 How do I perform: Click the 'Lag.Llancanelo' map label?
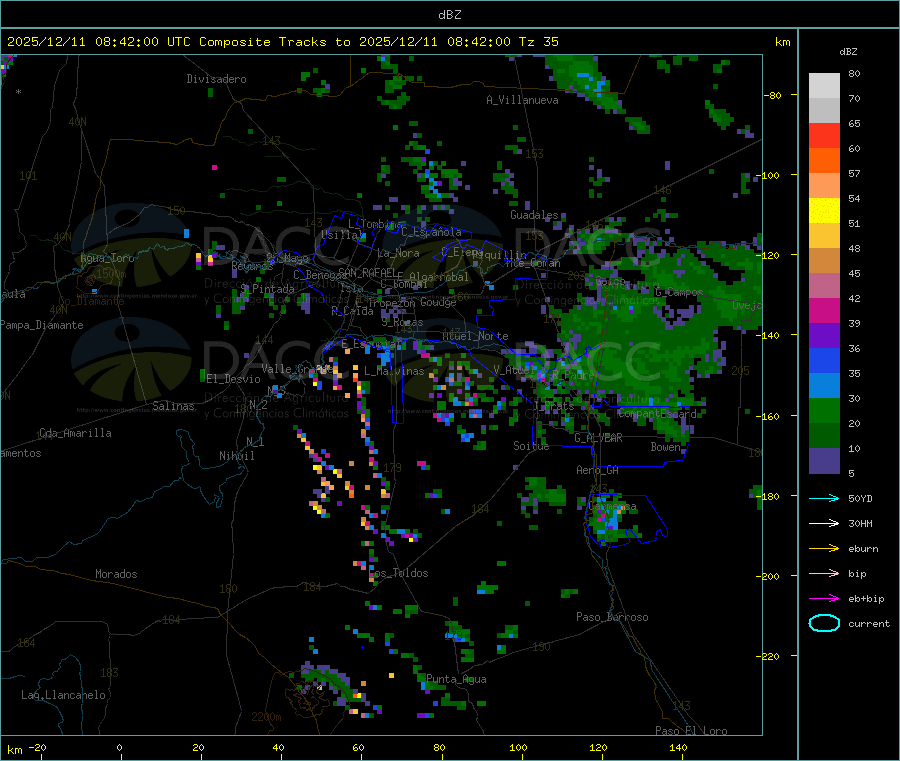pos(63,695)
